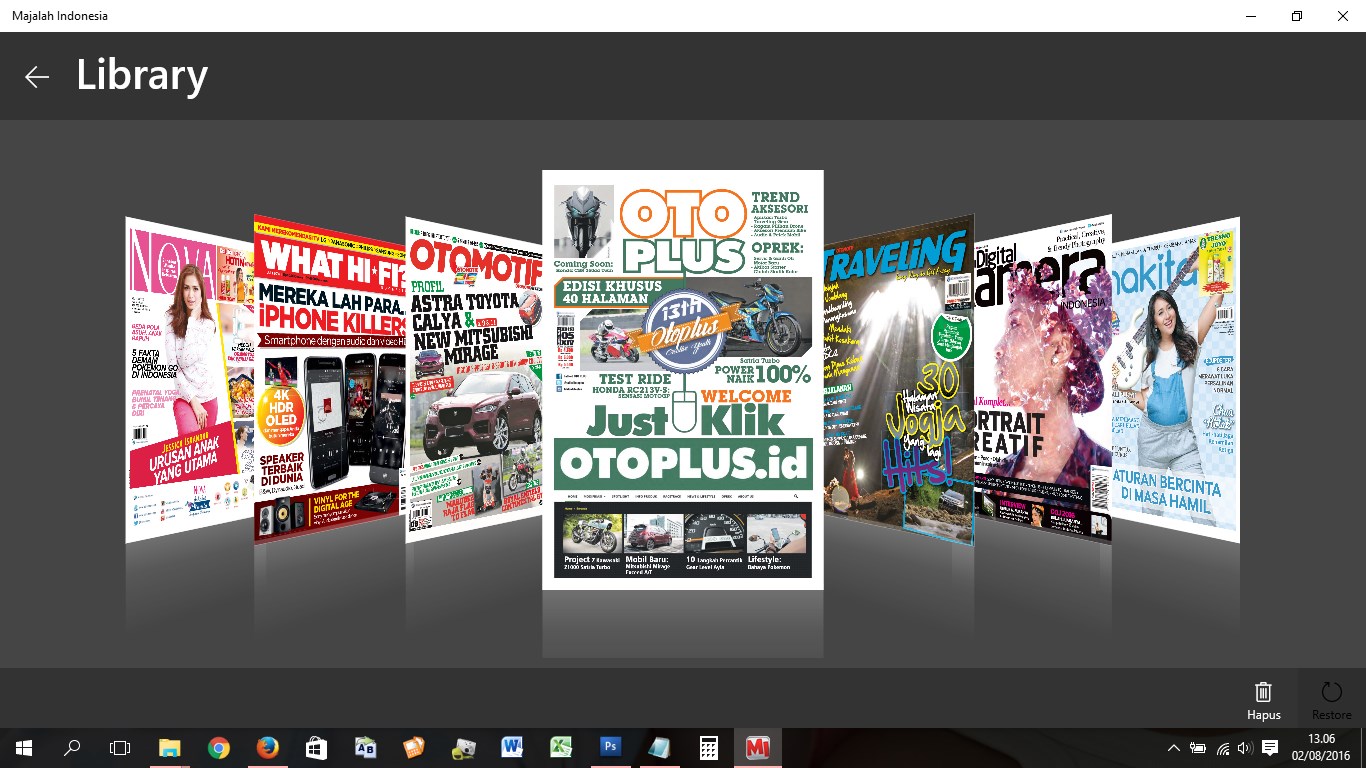This screenshot has height=768, width=1366.
Task: Open the Calculator taskbar icon
Action: click(708, 747)
